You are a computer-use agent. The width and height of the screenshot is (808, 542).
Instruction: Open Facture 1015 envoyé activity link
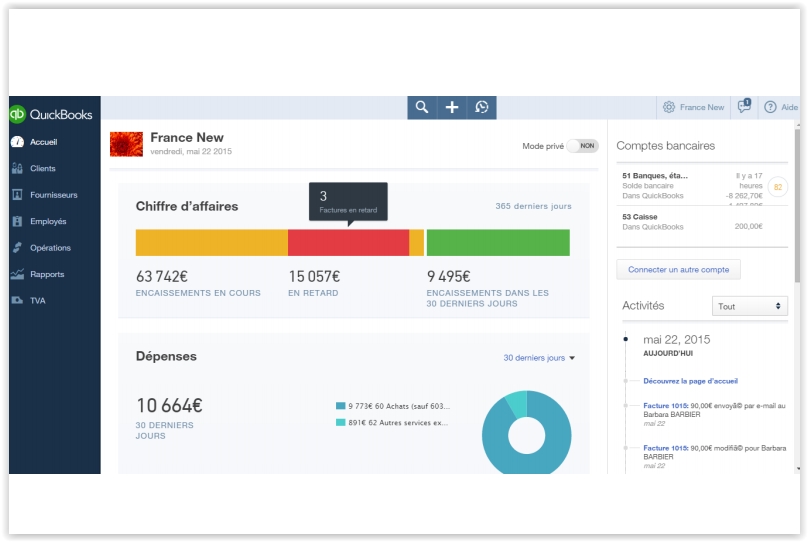tap(666, 406)
